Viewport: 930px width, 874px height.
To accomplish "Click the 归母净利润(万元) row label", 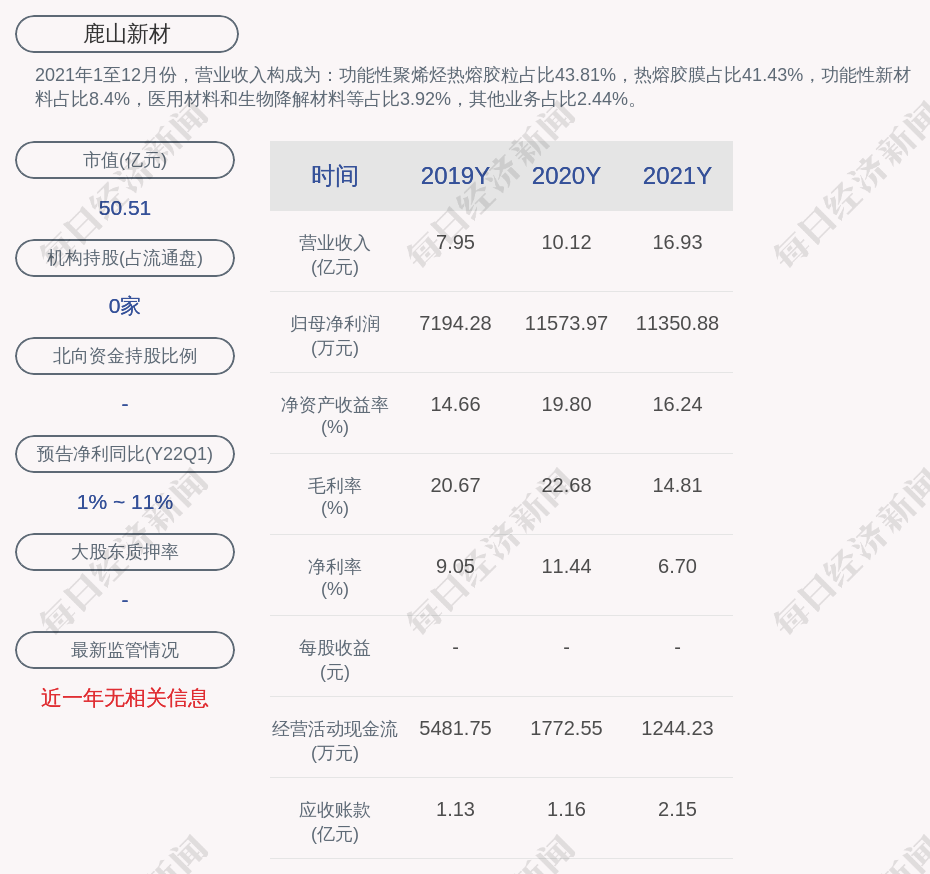I will click(x=335, y=336).
